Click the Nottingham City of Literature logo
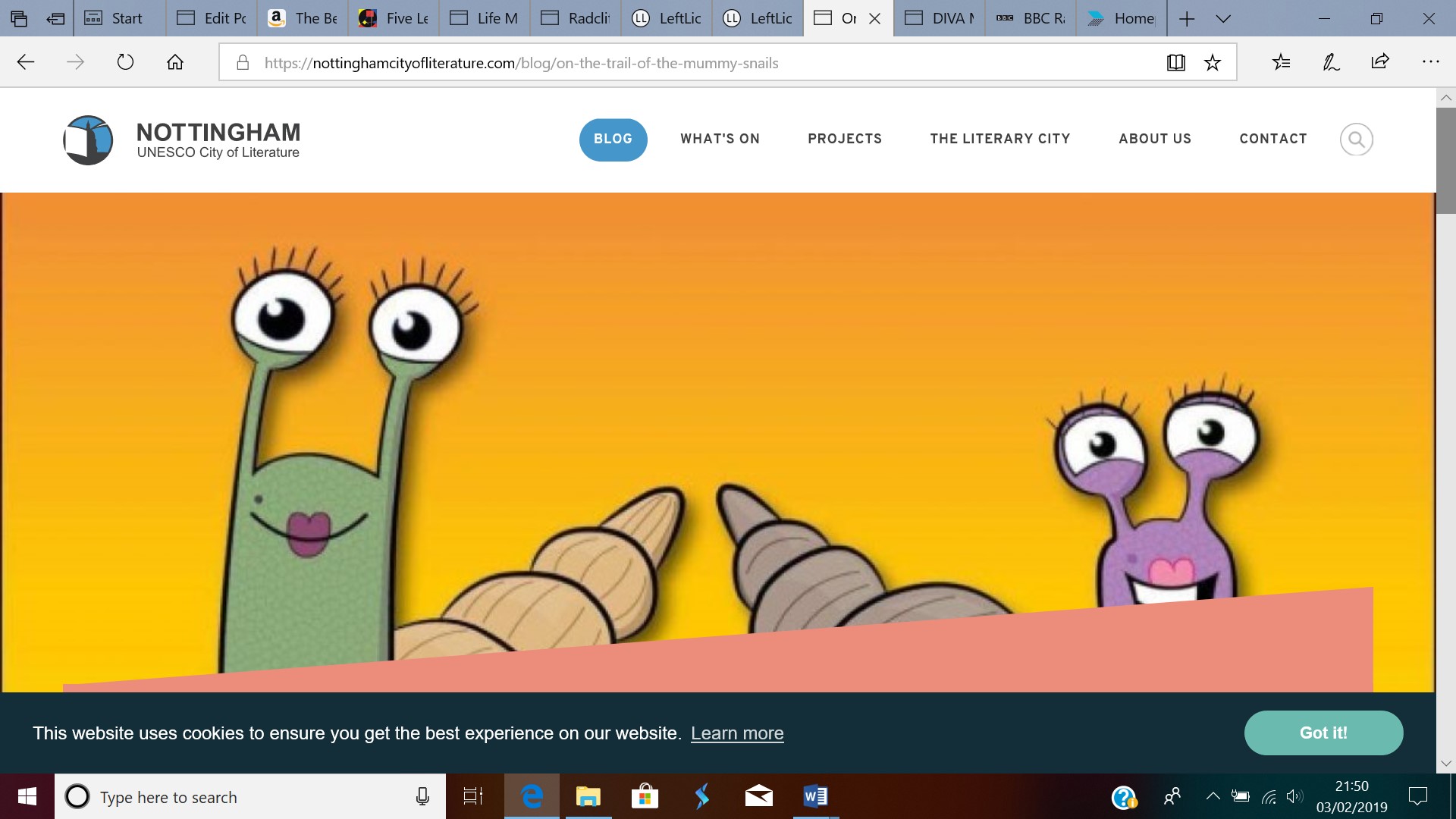1456x819 pixels. (x=182, y=140)
